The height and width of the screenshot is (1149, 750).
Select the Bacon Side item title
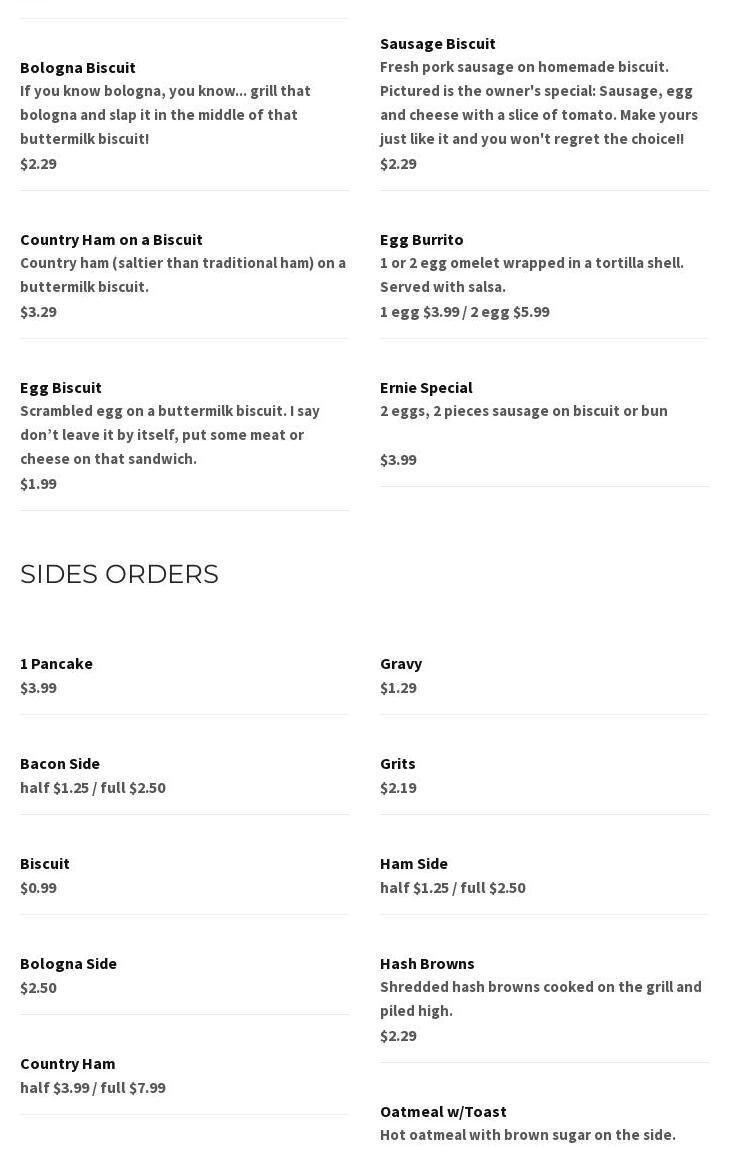60,763
